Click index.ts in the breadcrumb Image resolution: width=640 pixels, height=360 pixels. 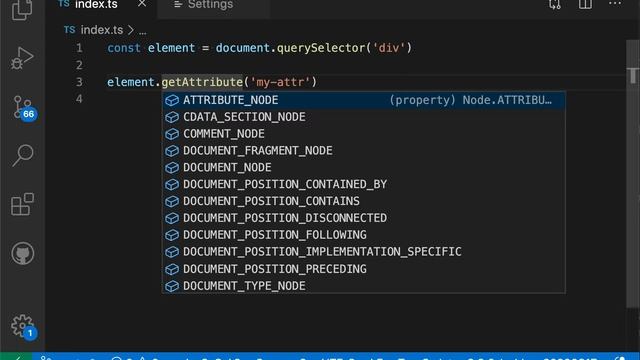tap(102, 30)
